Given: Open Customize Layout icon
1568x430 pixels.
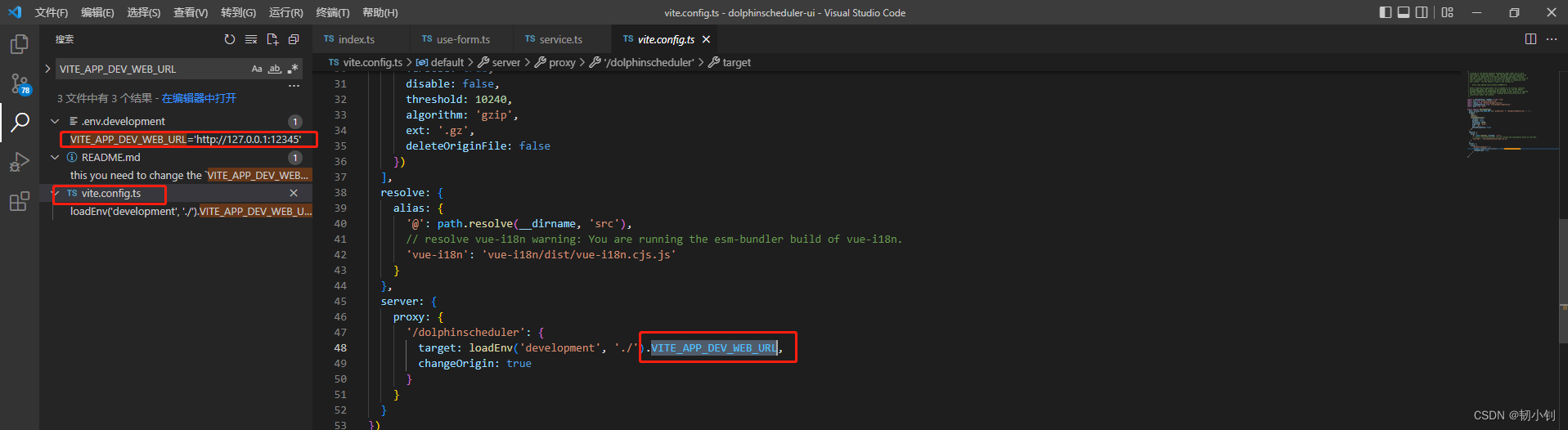Looking at the screenshot, I should (1448, 12).
